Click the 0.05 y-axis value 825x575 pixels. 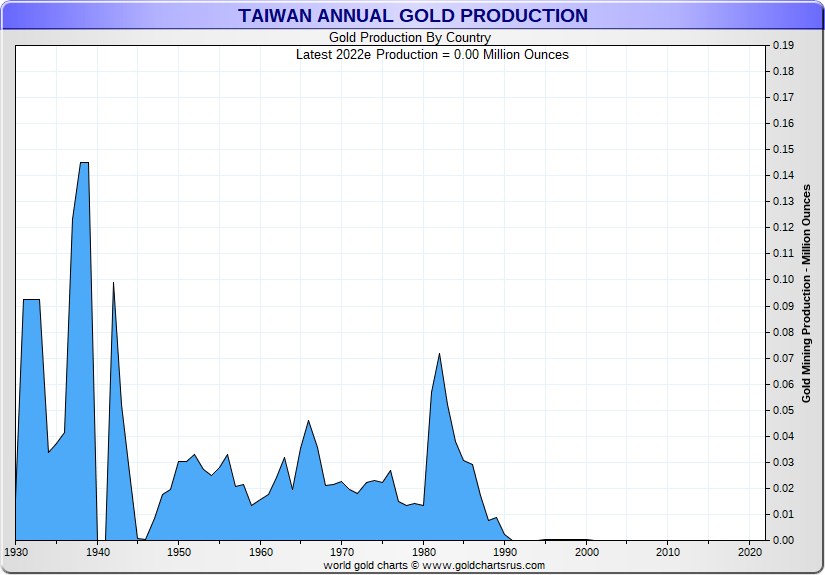coord(783,410)
